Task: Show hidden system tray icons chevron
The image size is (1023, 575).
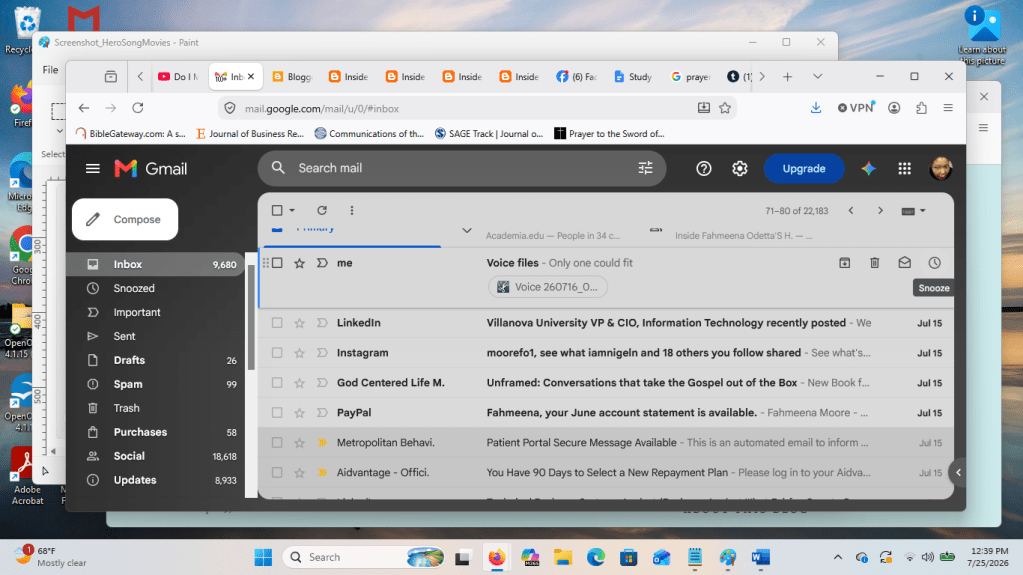Action: click(x=838, y=557)
